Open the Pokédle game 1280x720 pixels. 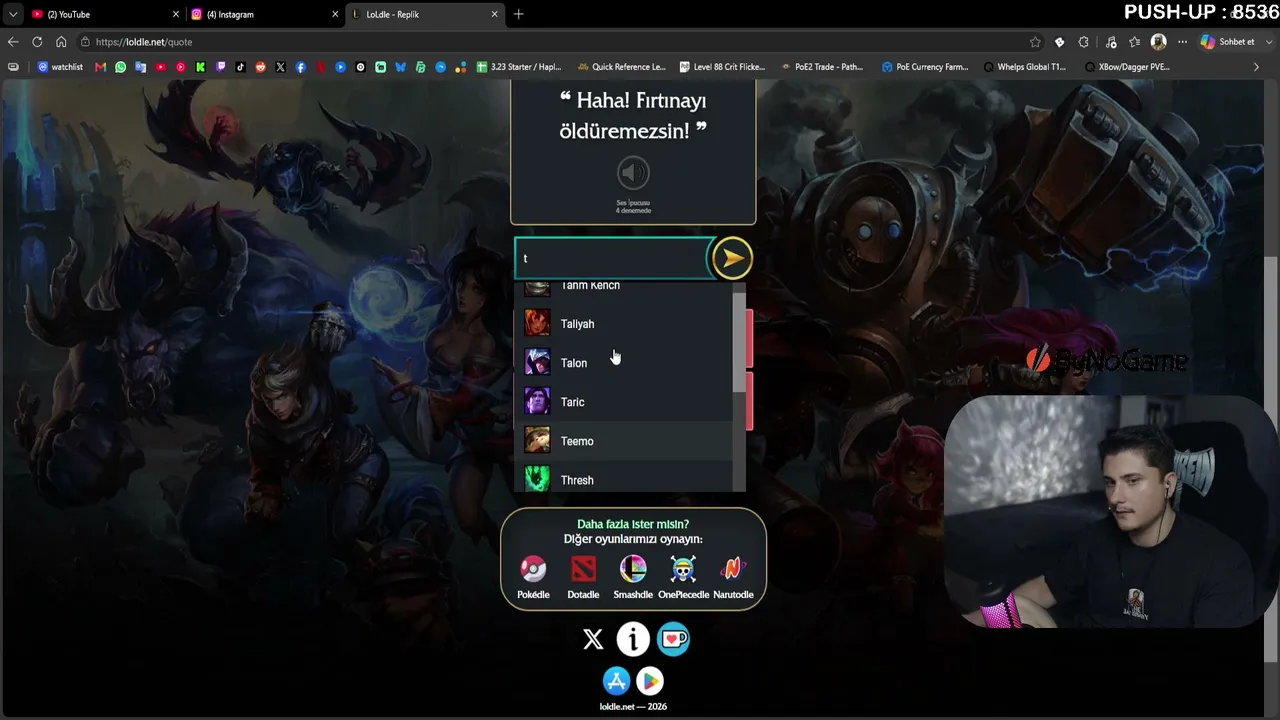pyautogui.click(x=533, y=577)
